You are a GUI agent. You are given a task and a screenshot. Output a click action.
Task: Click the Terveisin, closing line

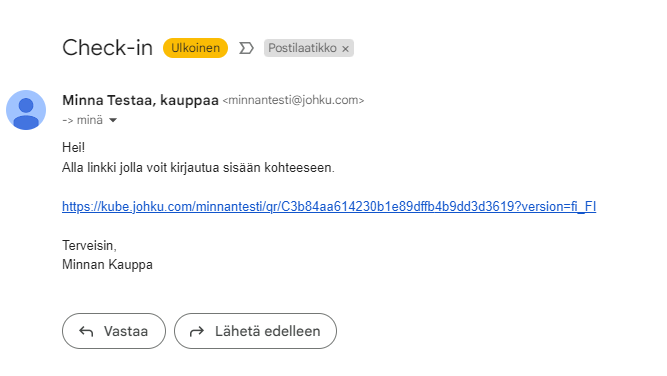(x=89, y=245)
